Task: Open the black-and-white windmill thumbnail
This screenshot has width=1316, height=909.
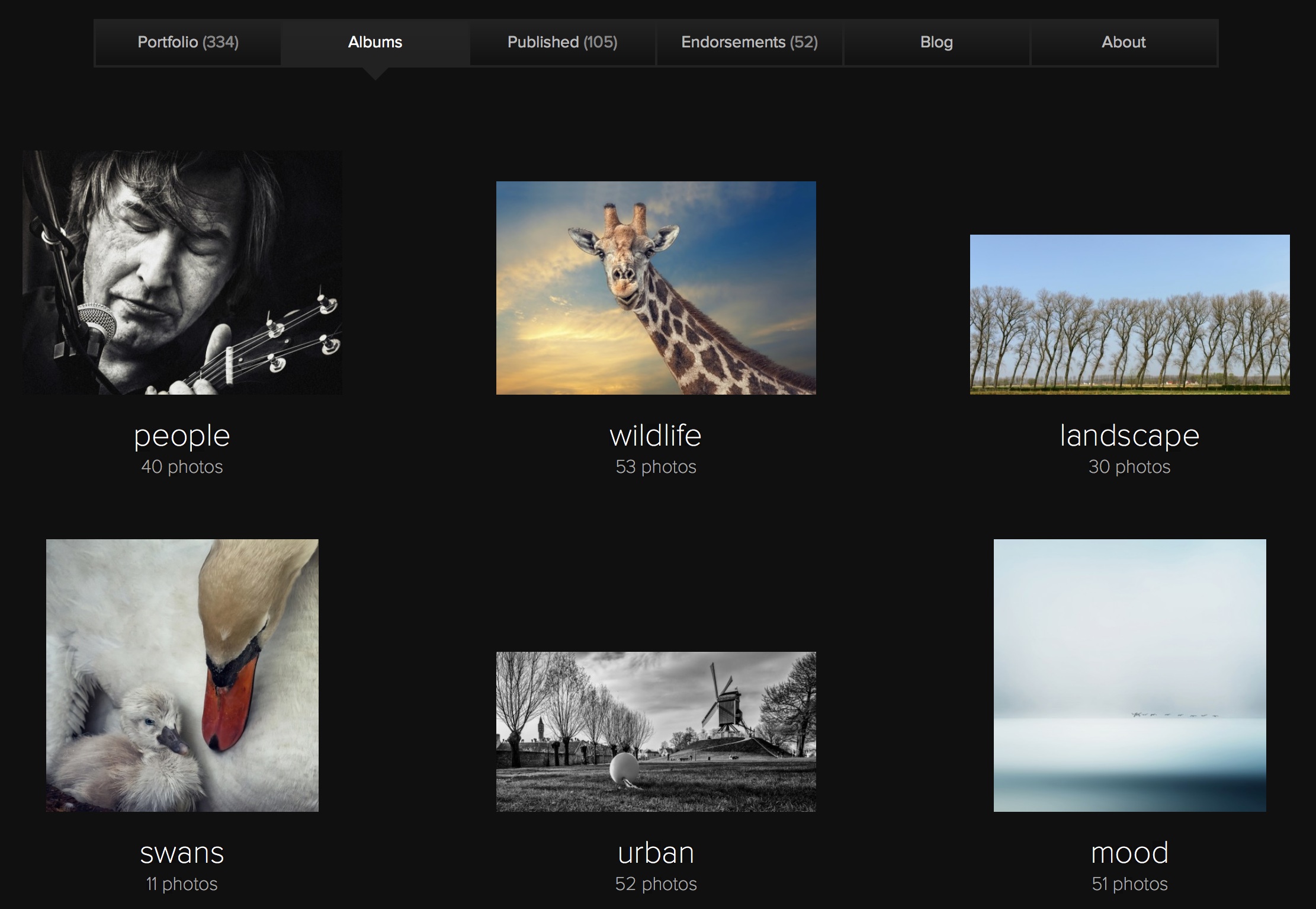Action: point(656,731)
